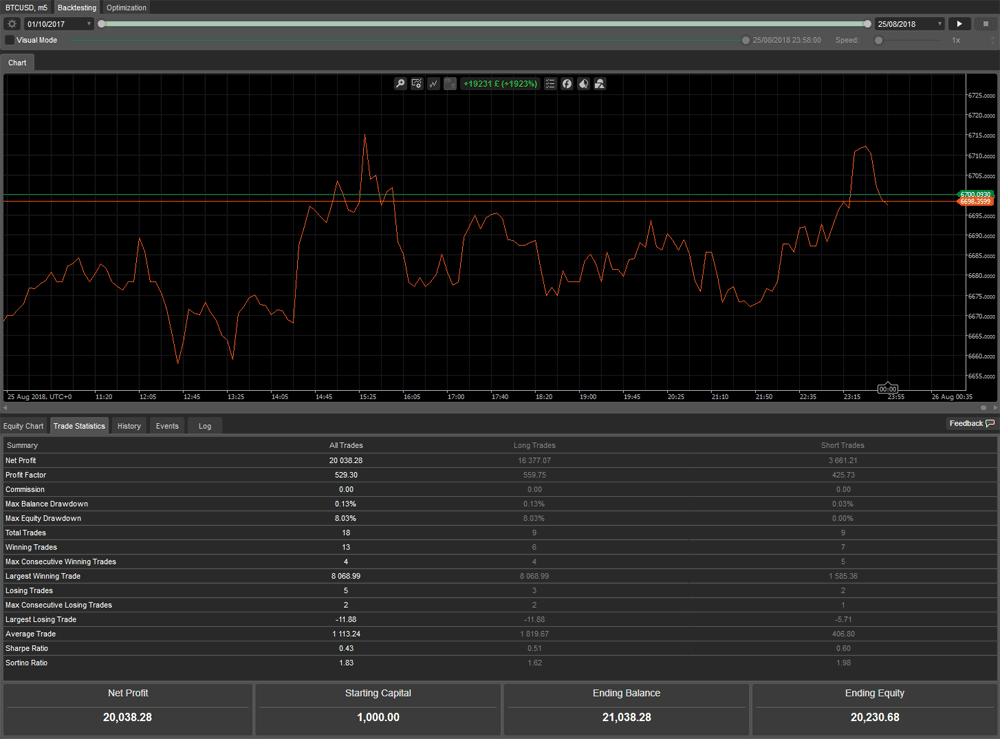Click the date range slider end handle
Image resolution: width=1000 pixels, height=739 pixels.
pyautogui.click(x=867, y=24)
